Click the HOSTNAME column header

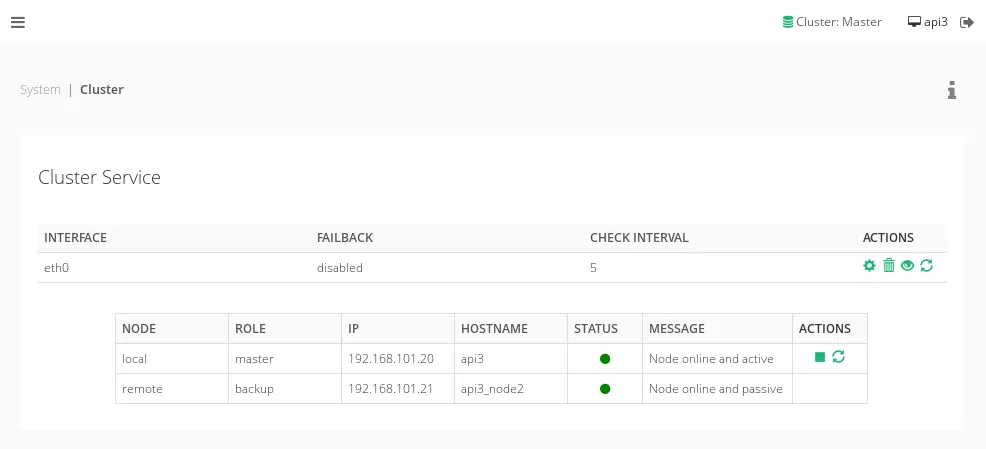(x=494, y=328)
